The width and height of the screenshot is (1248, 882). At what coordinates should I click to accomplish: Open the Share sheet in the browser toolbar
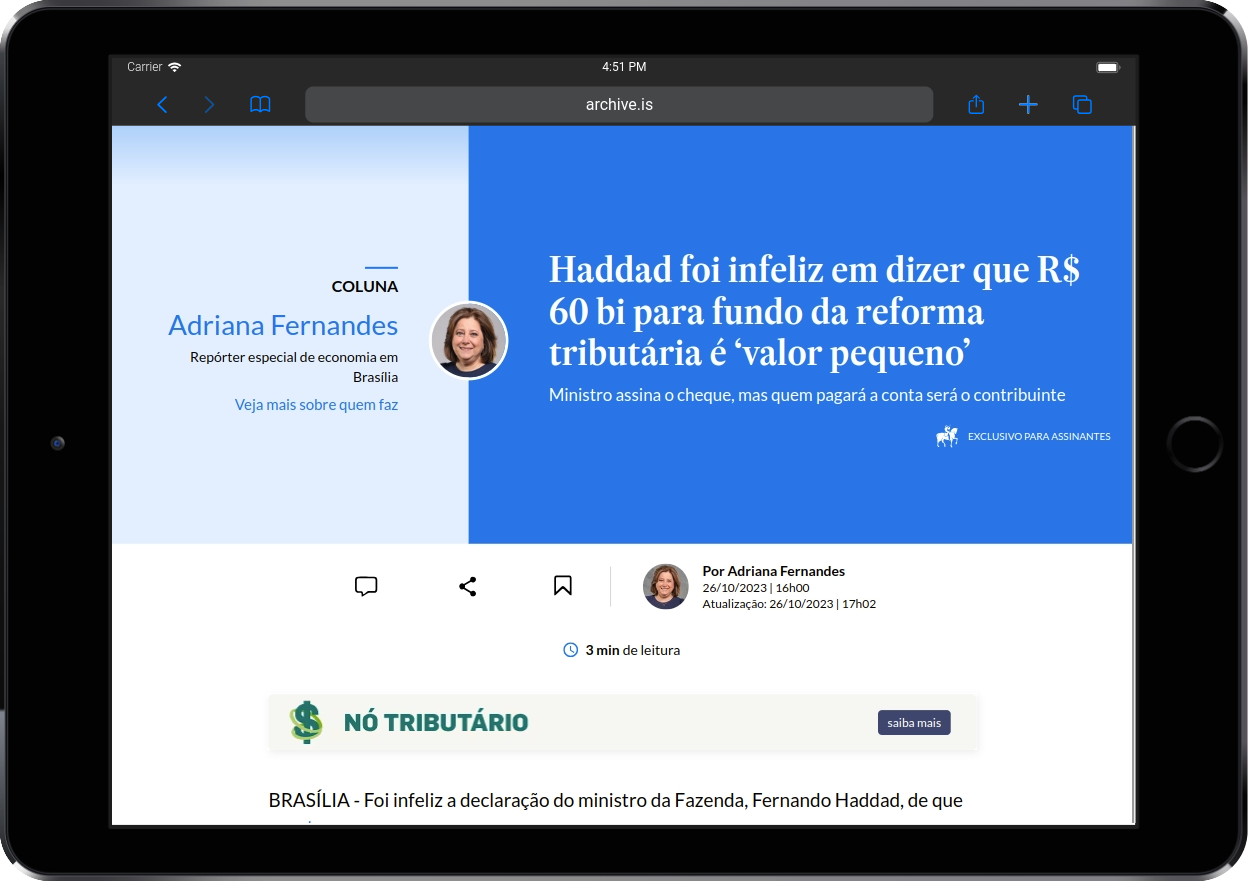[976, 104]
